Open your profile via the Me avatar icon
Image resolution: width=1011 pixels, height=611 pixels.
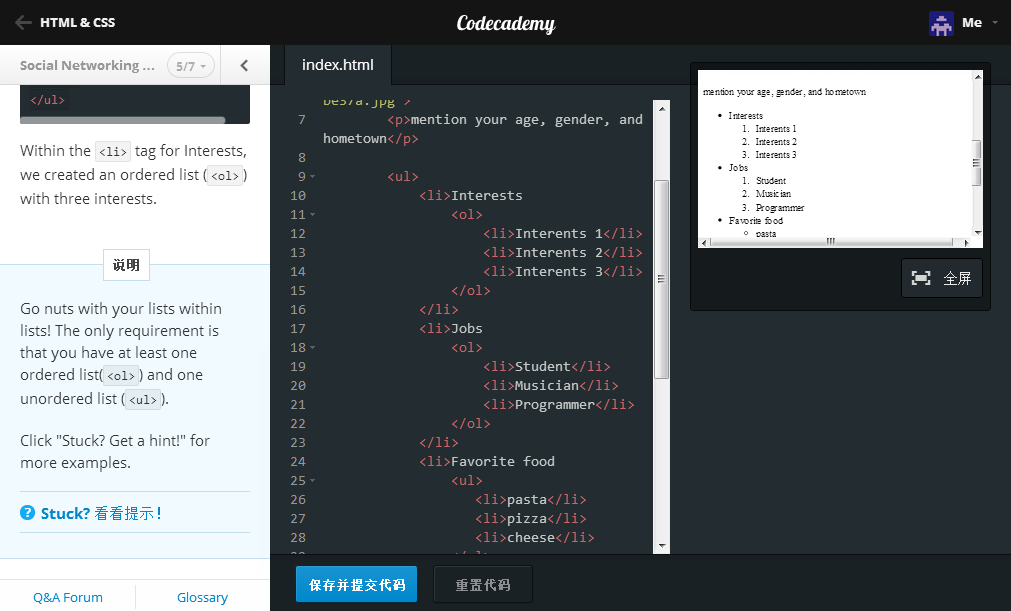pyautogui.click(x=941, y=22)
